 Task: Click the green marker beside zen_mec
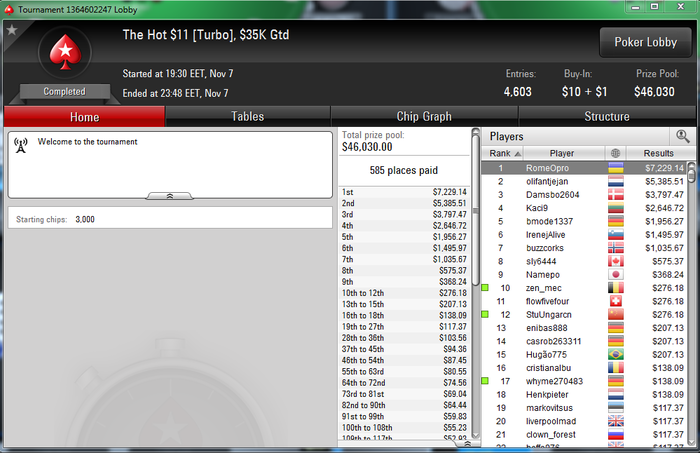[x=485, y=288]
